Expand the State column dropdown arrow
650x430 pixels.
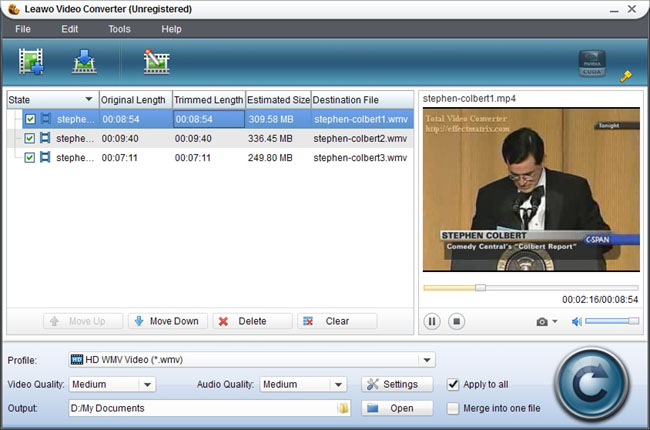(x=89, y=99)
